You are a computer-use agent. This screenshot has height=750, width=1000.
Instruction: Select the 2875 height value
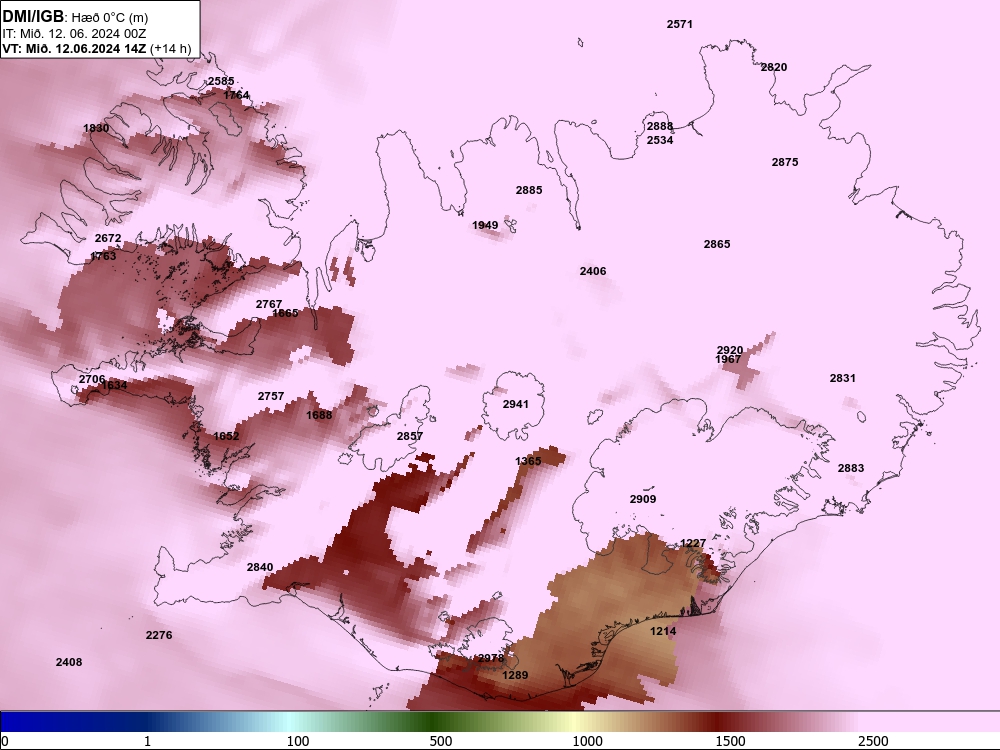pyautogui.click(x=785, y=162)
